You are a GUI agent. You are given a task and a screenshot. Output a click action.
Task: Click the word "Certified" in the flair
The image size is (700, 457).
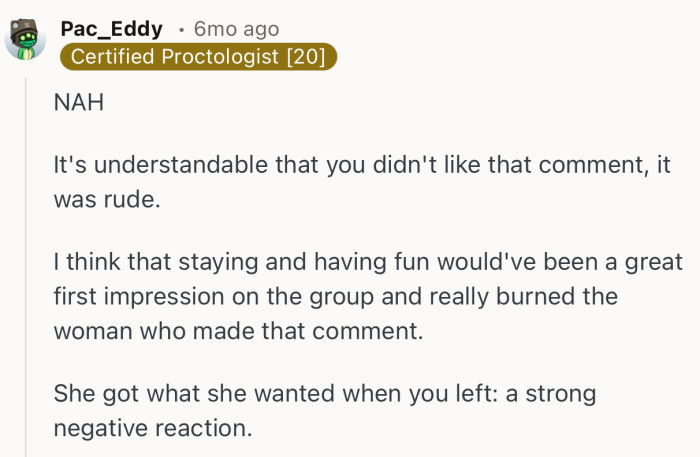[114, 57]
